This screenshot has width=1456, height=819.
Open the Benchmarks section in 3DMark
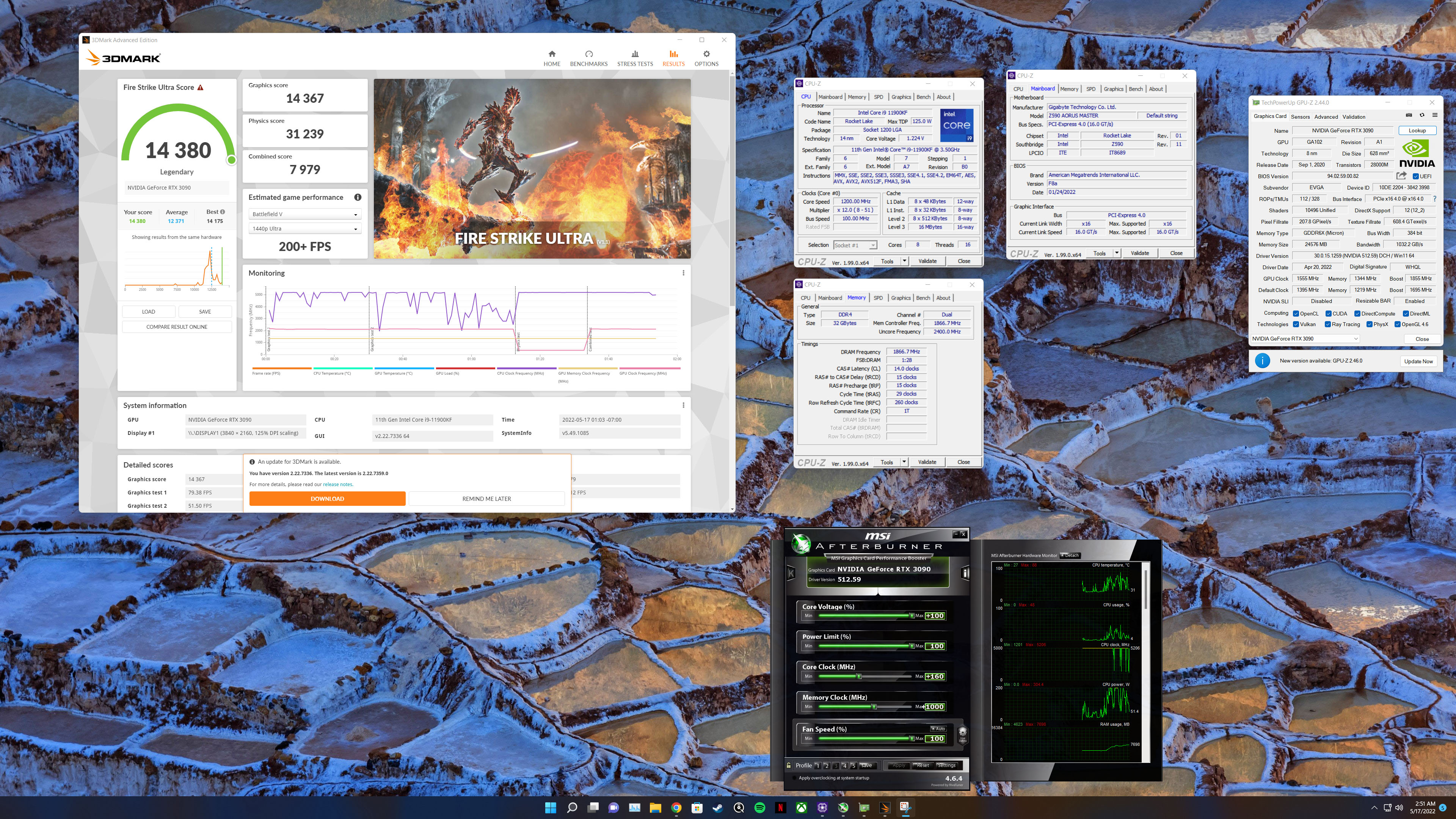coord(588,58)
